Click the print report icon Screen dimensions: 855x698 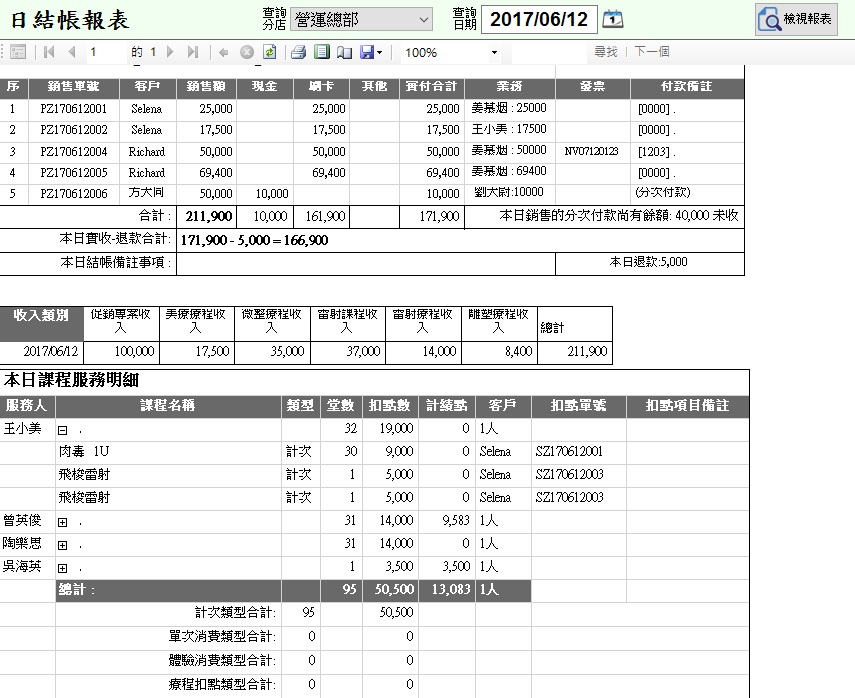click(x=298, y=52)
